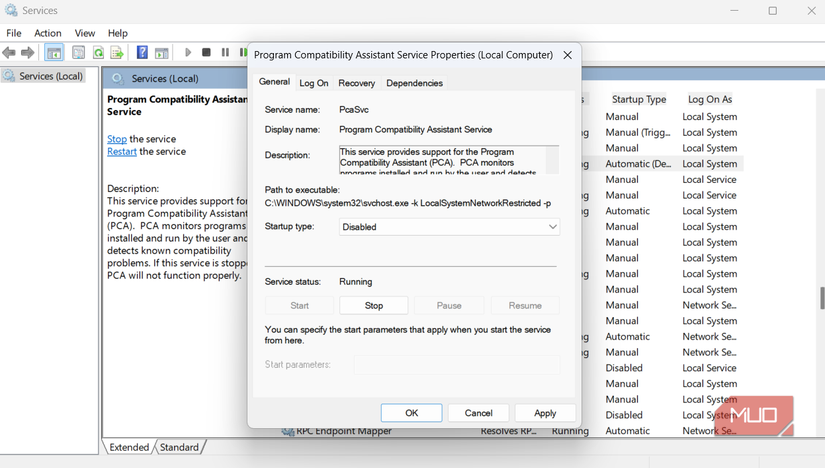Click 'Automatic (De...' startup type cell
825x468 pixels.
(x=638, y=164)
